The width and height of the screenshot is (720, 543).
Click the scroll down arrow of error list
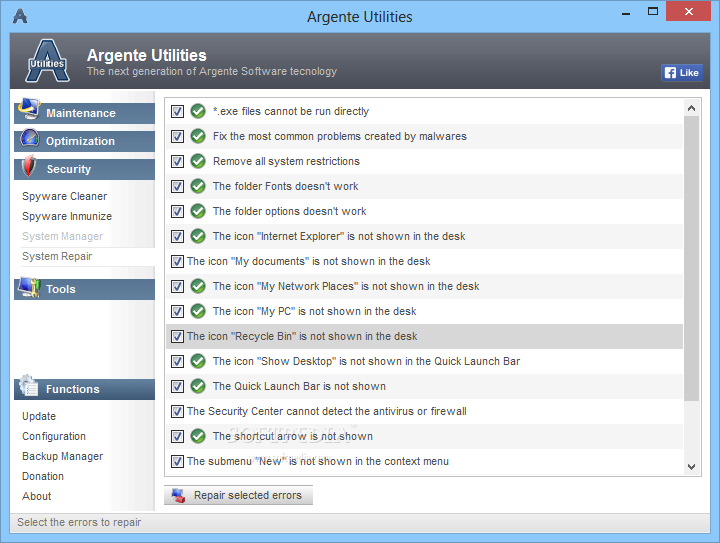pos(692,467)
